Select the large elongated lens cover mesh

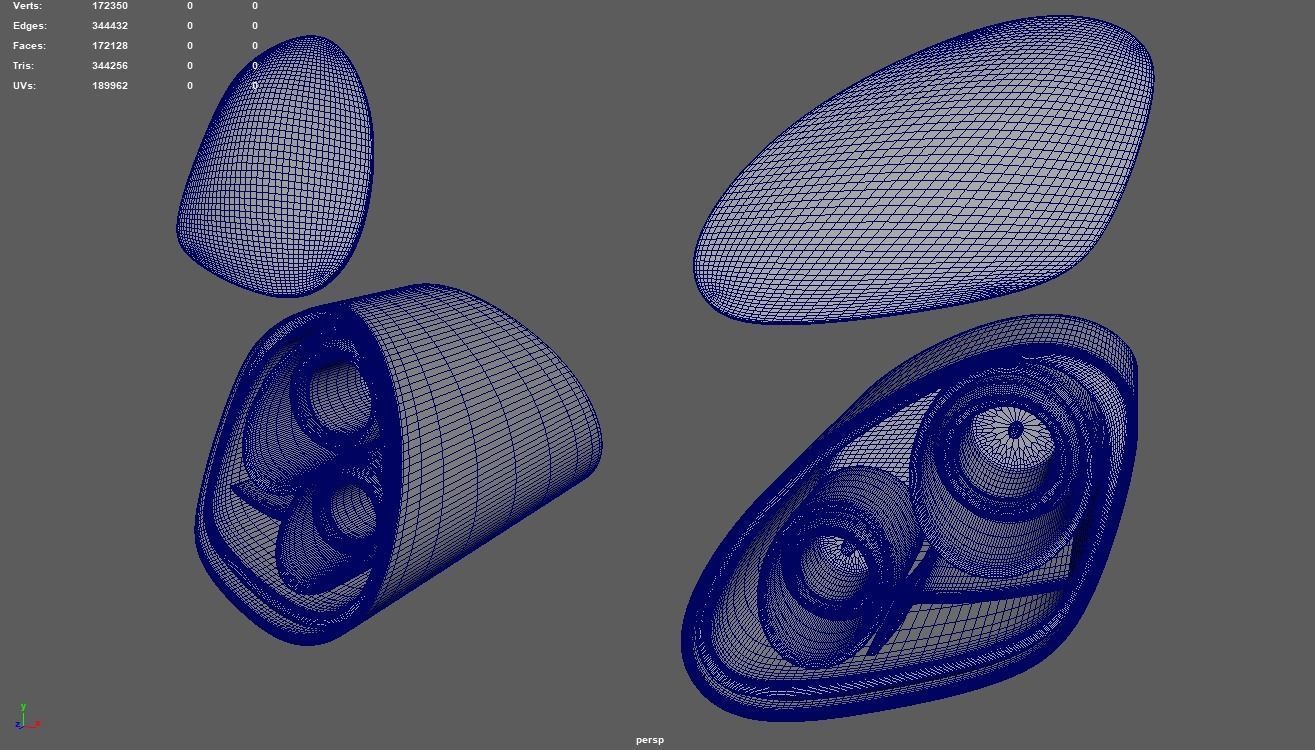click(x=923, y=168)
